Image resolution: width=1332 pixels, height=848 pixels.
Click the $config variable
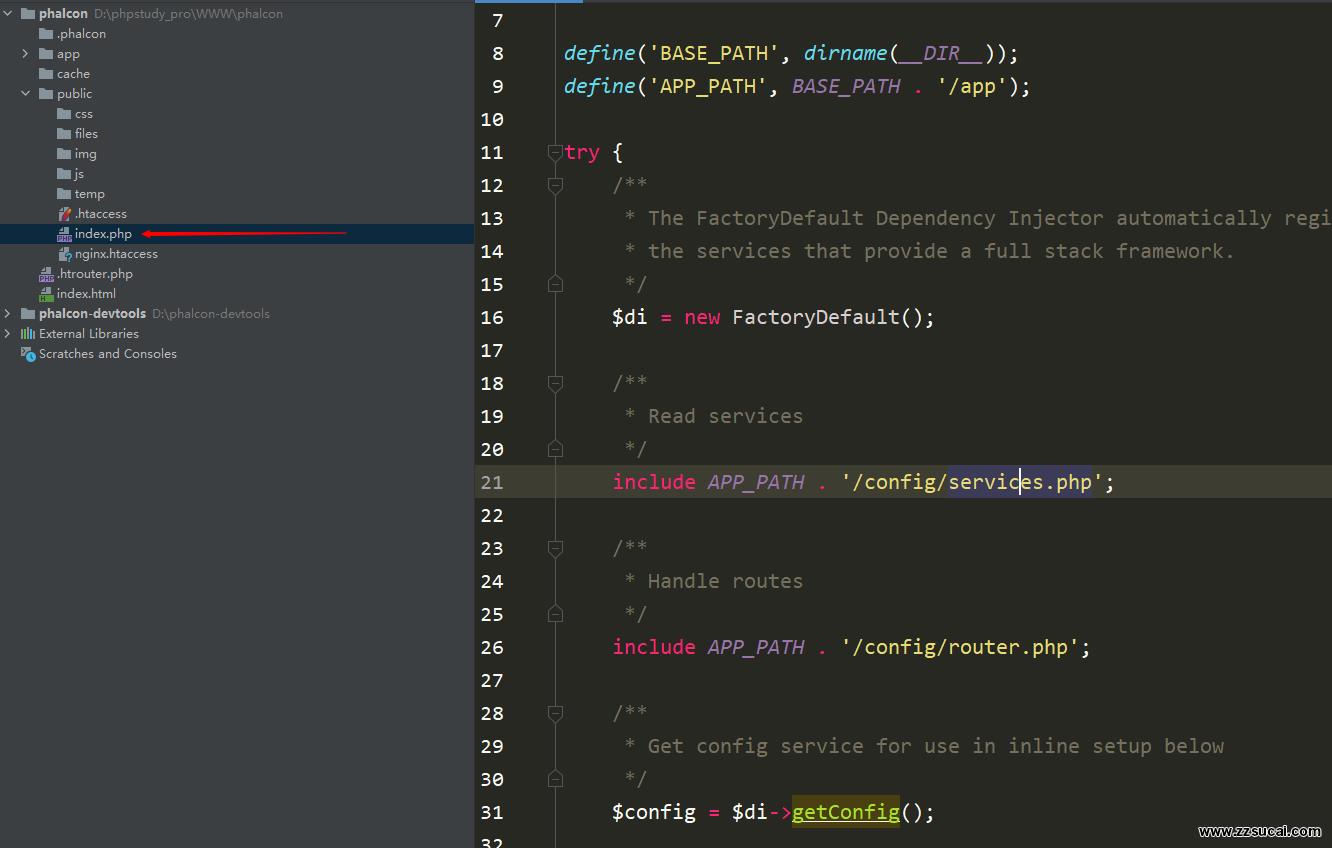click(654, 812)
